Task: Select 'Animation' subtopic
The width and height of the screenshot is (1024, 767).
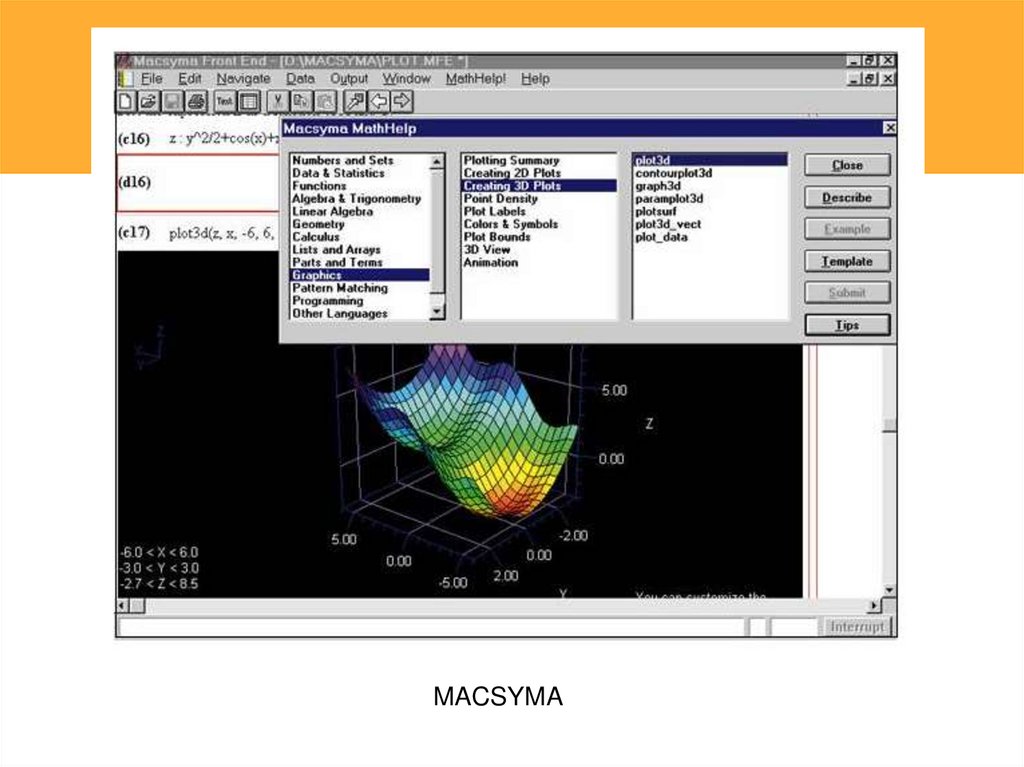Action: [x=490, y=262]
